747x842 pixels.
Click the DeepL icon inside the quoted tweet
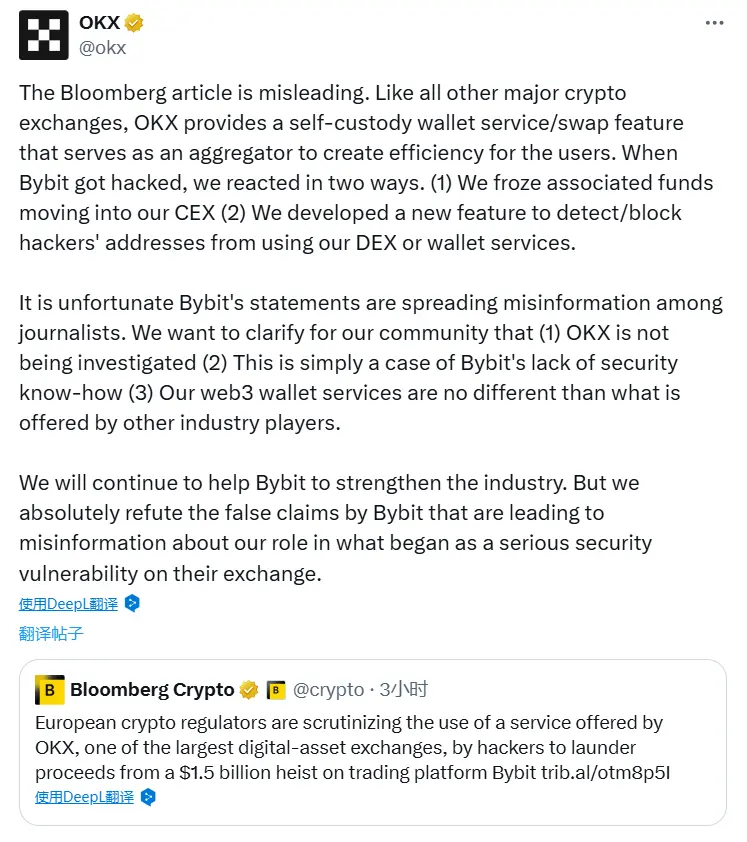click(146, 797)
